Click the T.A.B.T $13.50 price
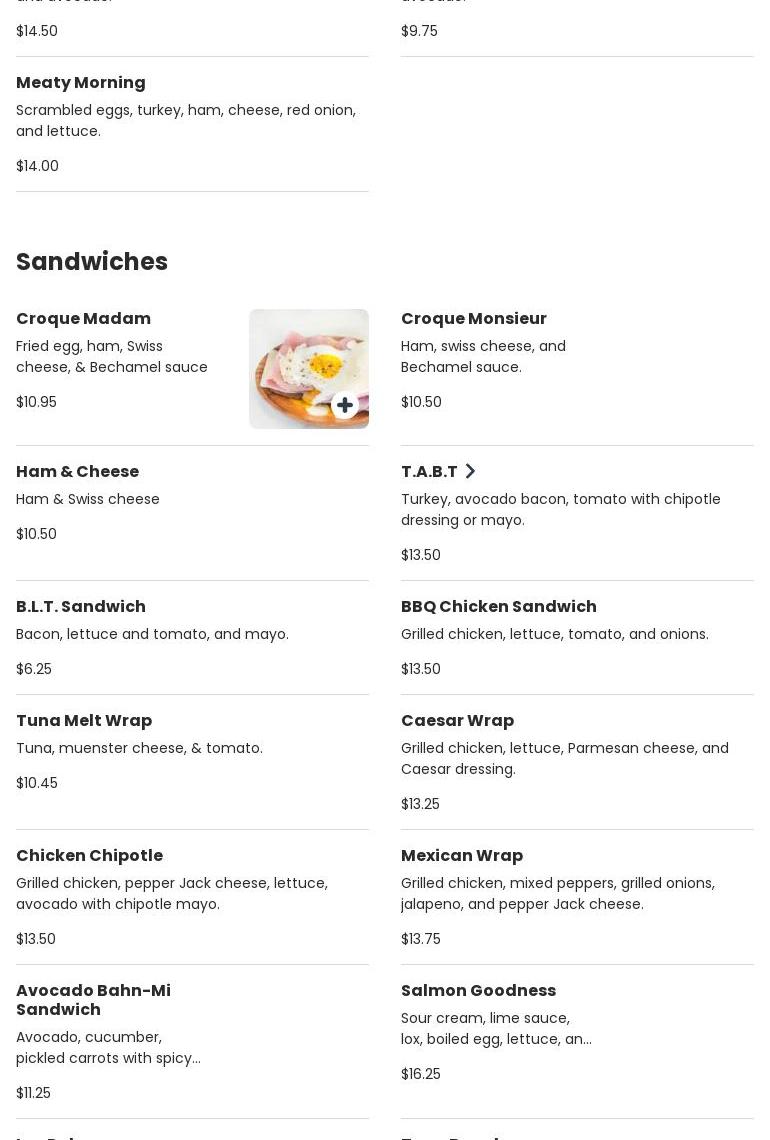The height and width of the screenshot is (1140, 770). click(420, 555)
